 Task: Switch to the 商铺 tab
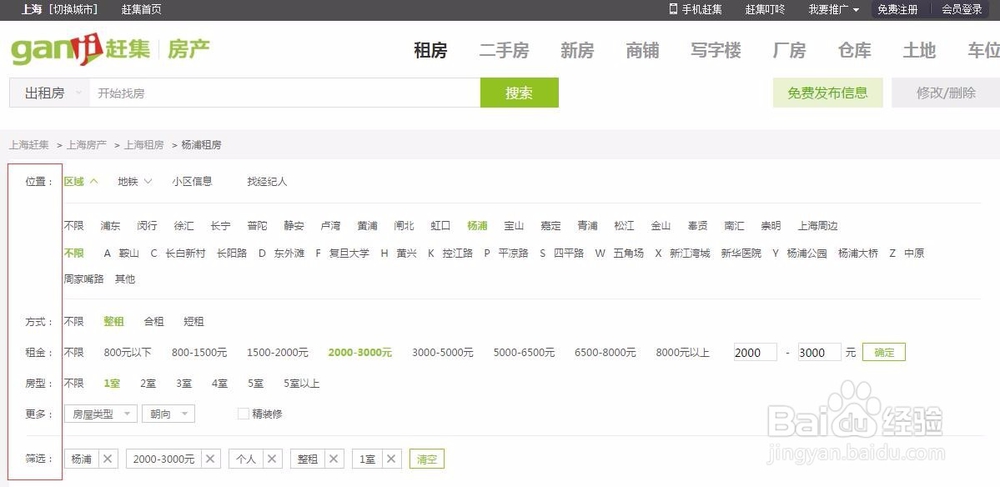pyautogui.click(x=642, y=50)
